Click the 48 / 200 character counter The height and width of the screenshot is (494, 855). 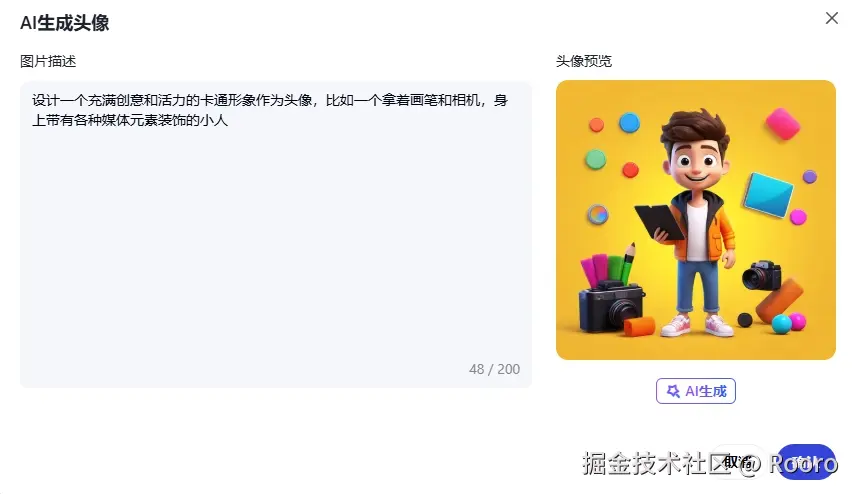click(x=494, y=369)
